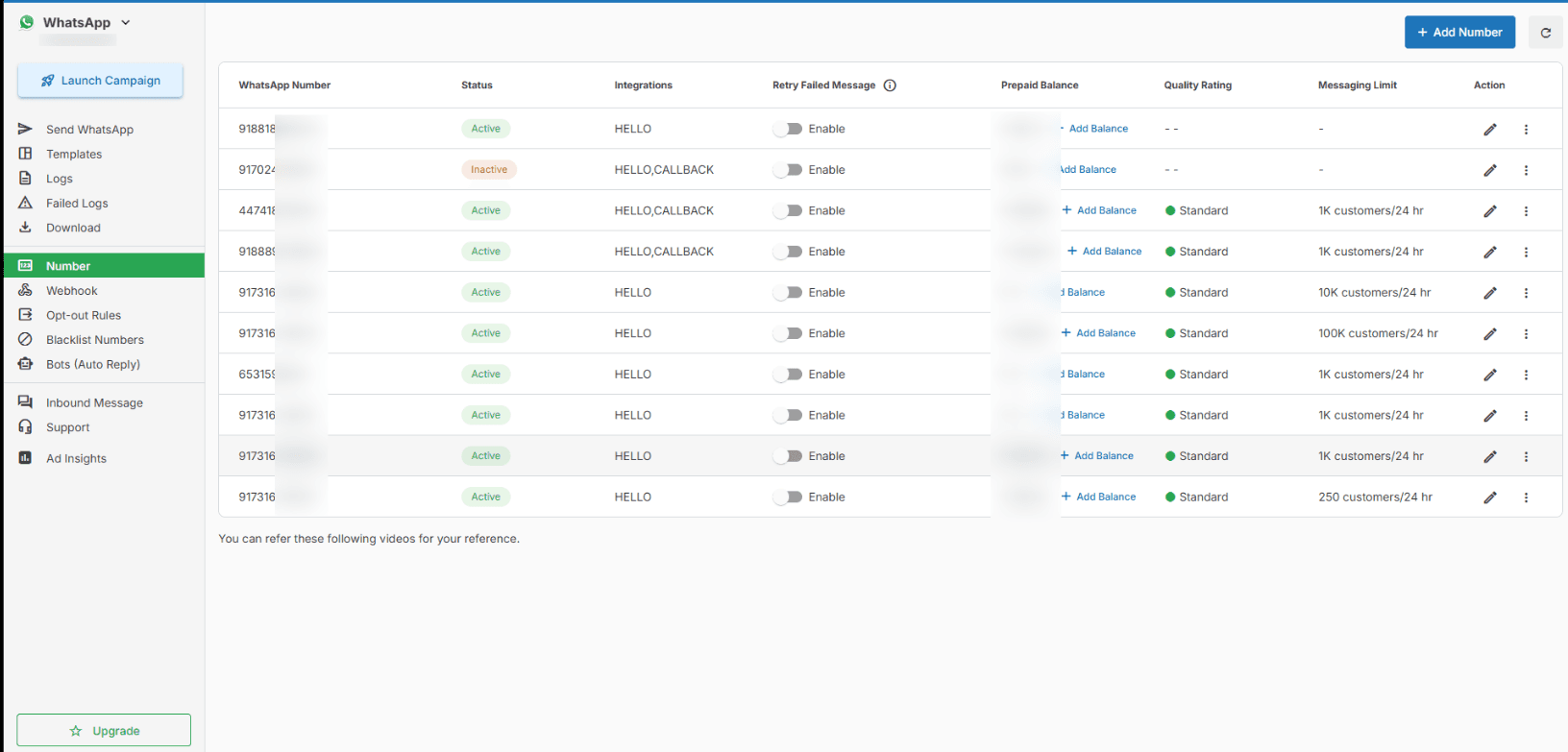Open more options on the 250 customers row
The height and width of the screenshot is (752, 1568).
coord(1526,497)
